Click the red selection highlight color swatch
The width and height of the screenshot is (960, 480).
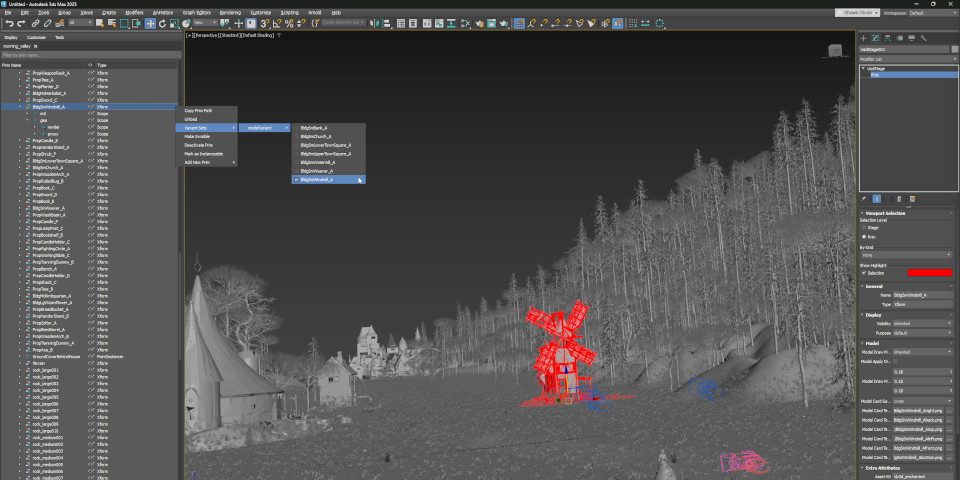click(x=929, y=272)
